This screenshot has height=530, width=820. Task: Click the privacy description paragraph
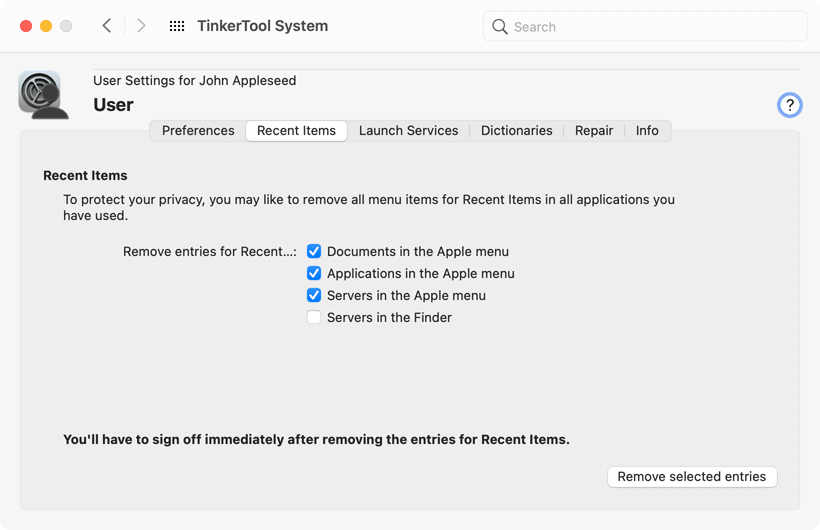[x=369, y=208]
